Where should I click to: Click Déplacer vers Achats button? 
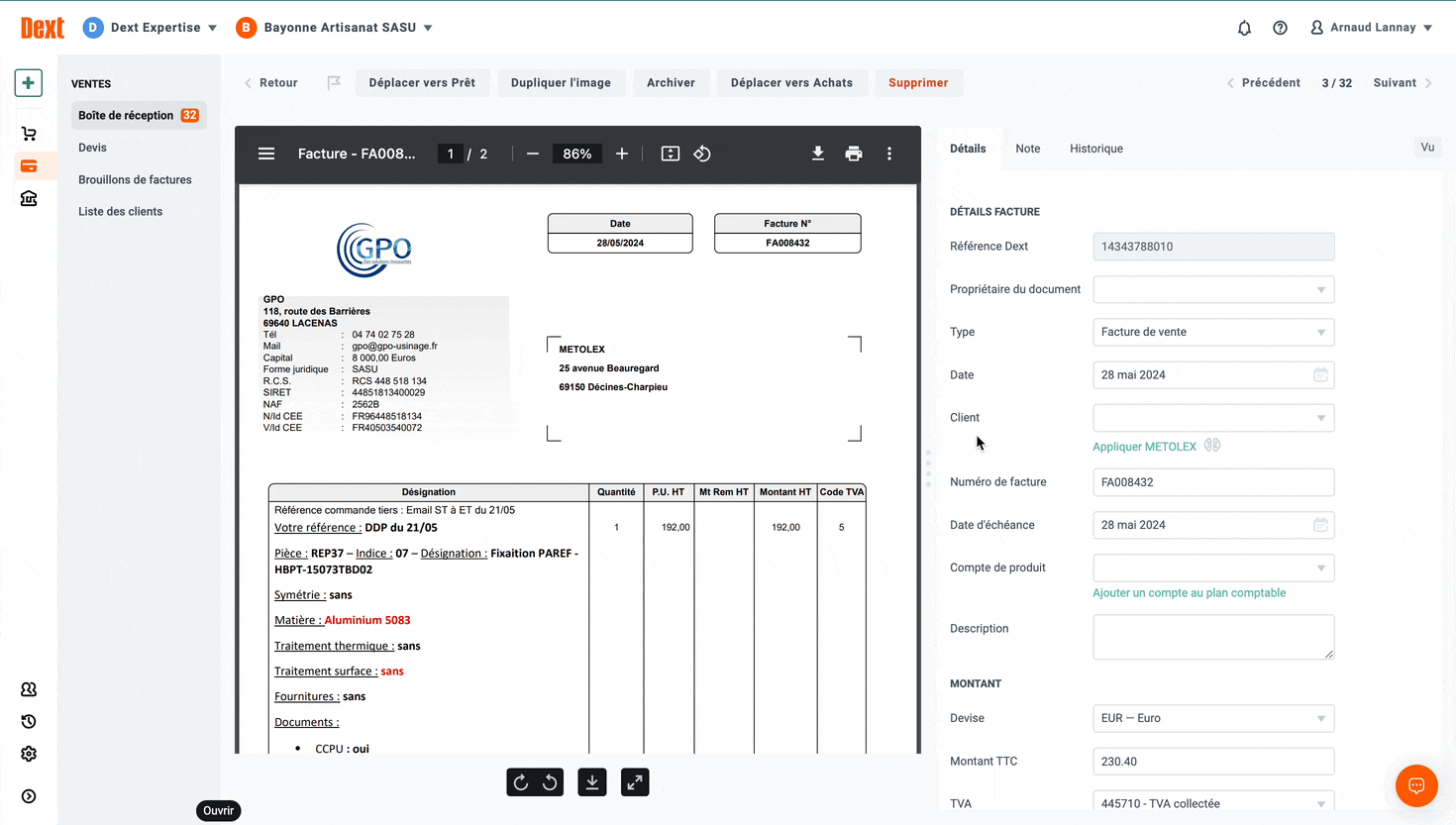tap(791, 83)
